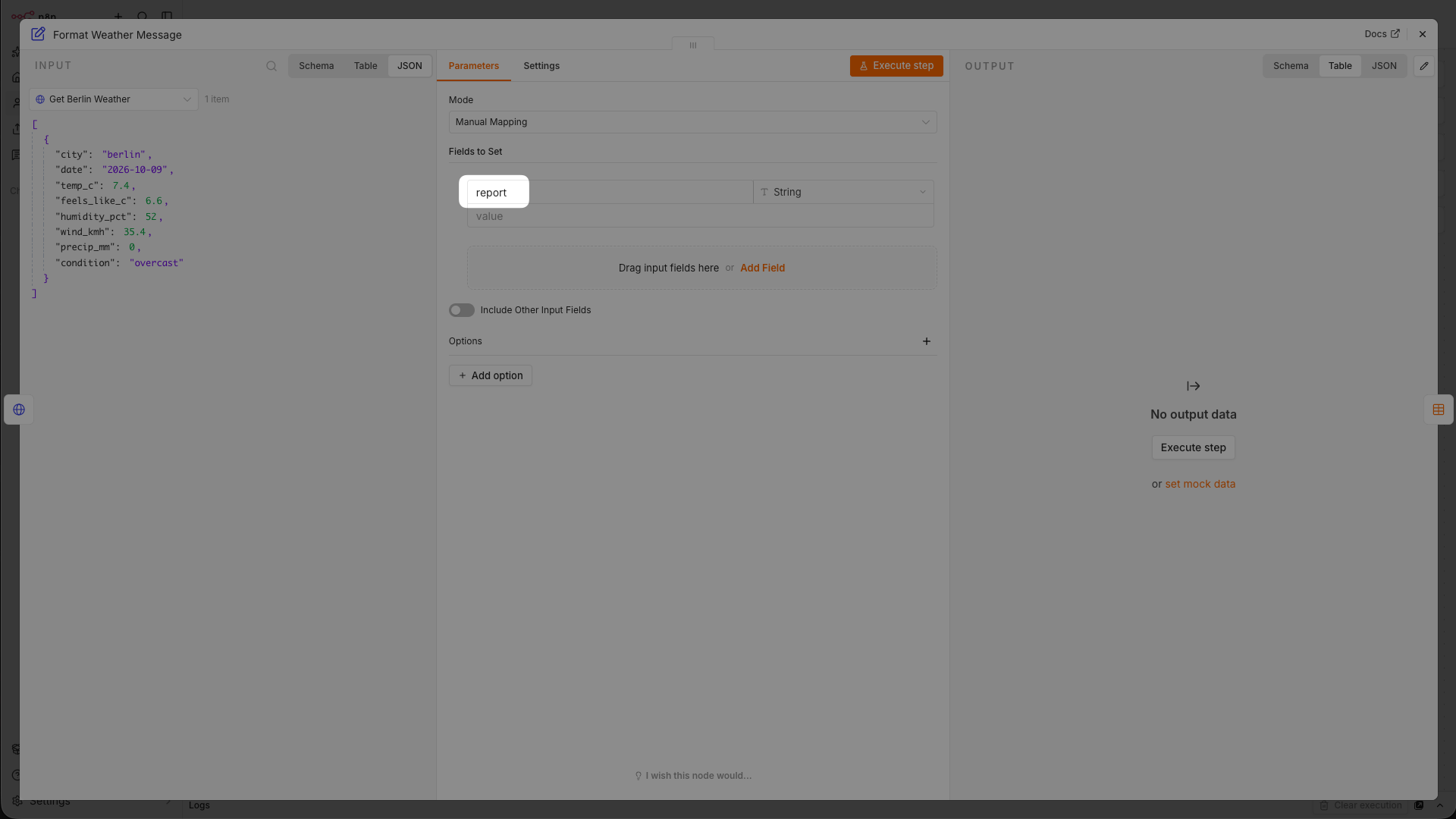1456x819 pixels.
Task: Open the Mode dropdown showing Manual Mapping
Action: pos(693,122)
